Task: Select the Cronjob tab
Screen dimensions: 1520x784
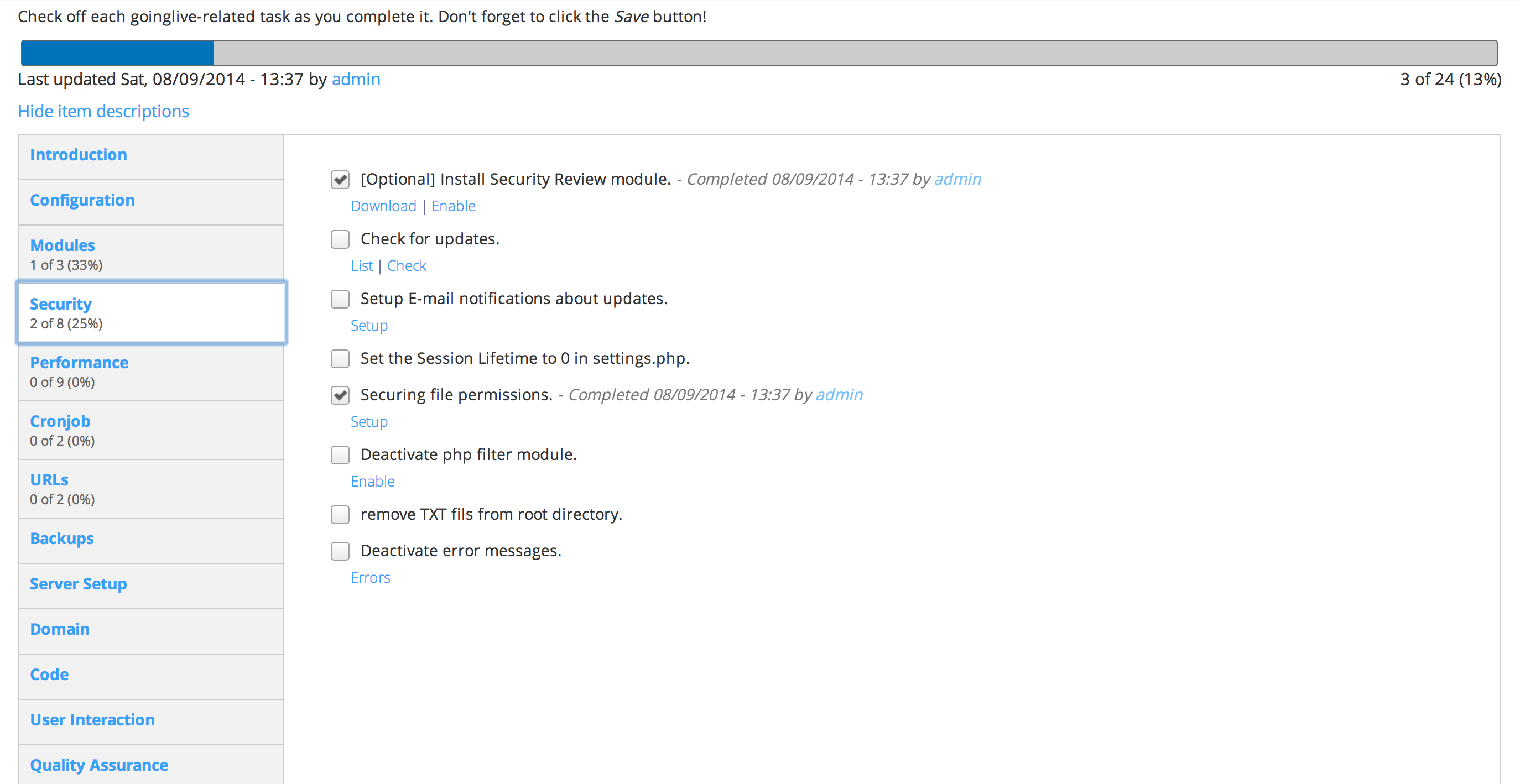Action: click(x=60, y=421)
